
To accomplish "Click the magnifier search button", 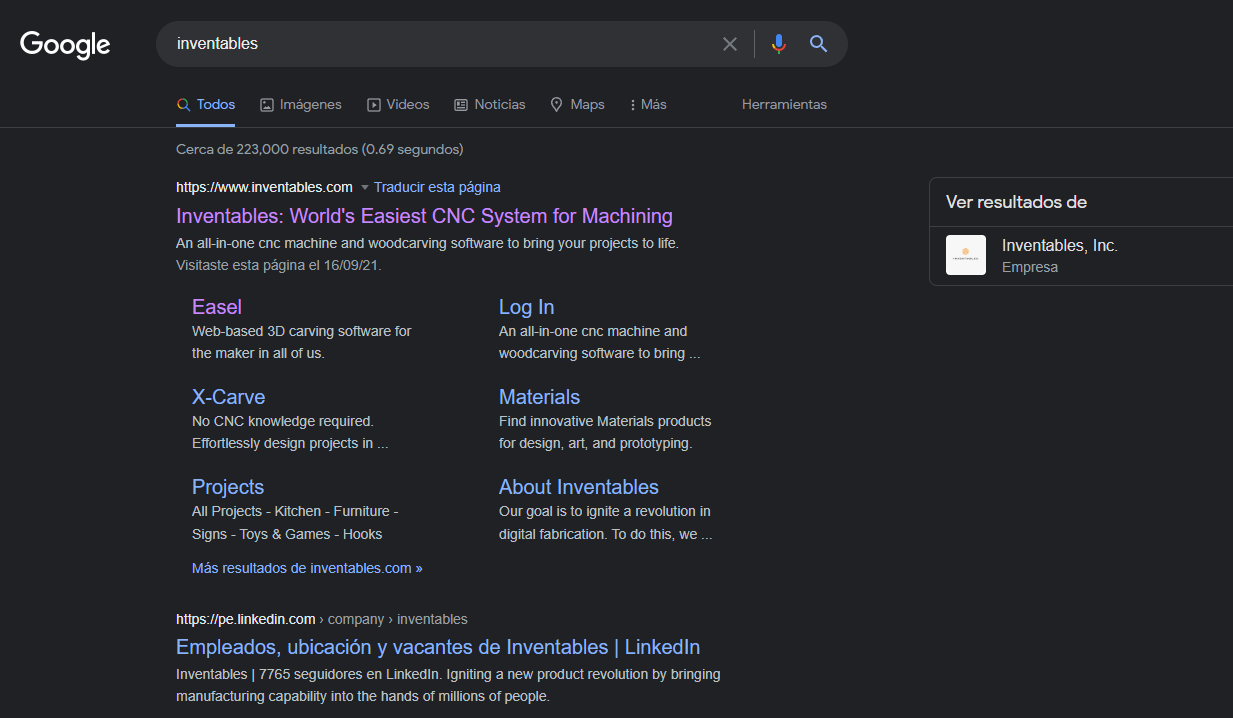I will click(819, 44).
